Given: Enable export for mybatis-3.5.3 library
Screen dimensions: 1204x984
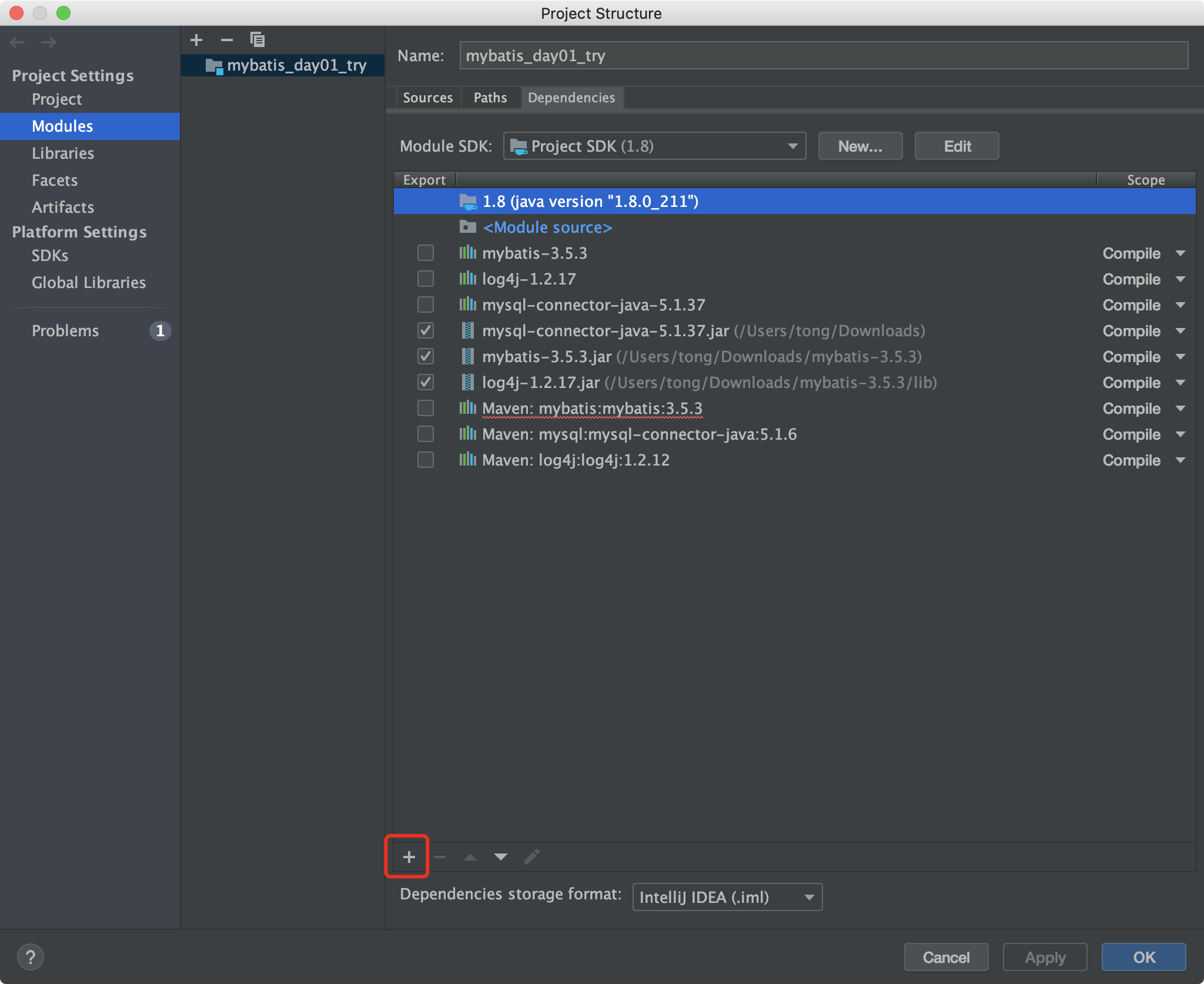Looking at the screenshot, I should pos(426,253).
